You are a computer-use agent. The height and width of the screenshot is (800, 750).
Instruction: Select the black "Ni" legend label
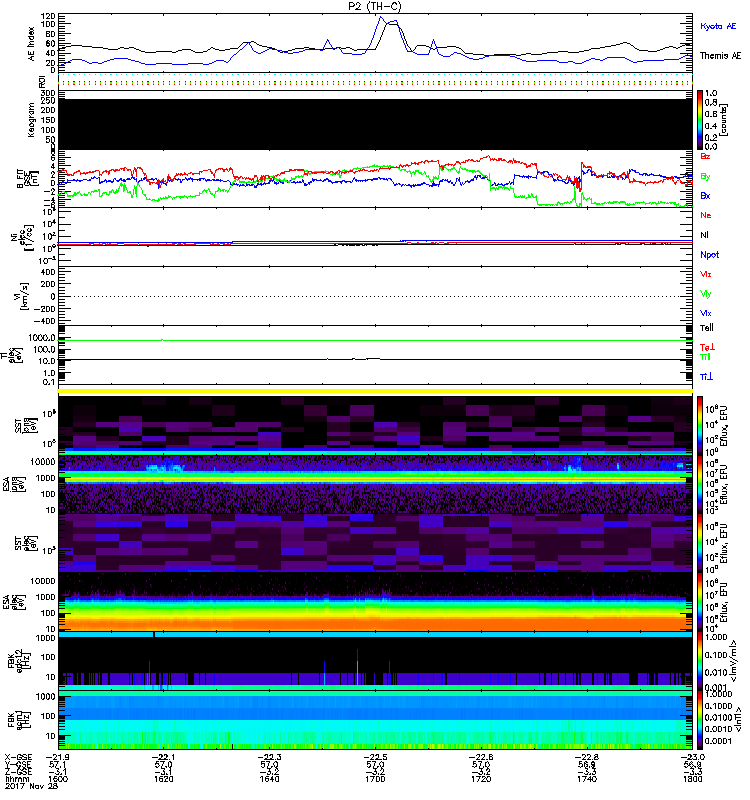click(705, 235)
